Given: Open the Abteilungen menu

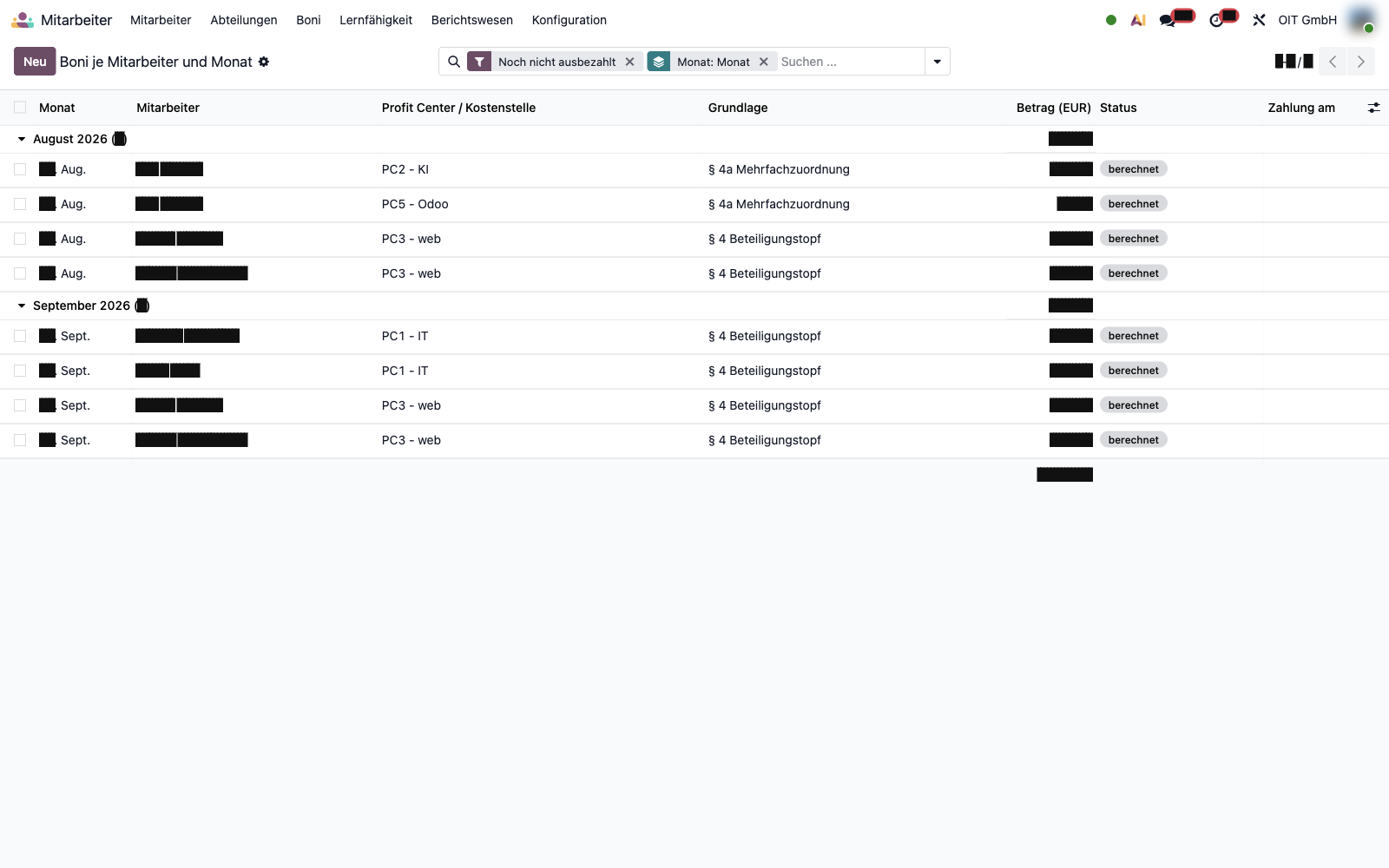Looking at the screenshot, I should click(244, 20).
